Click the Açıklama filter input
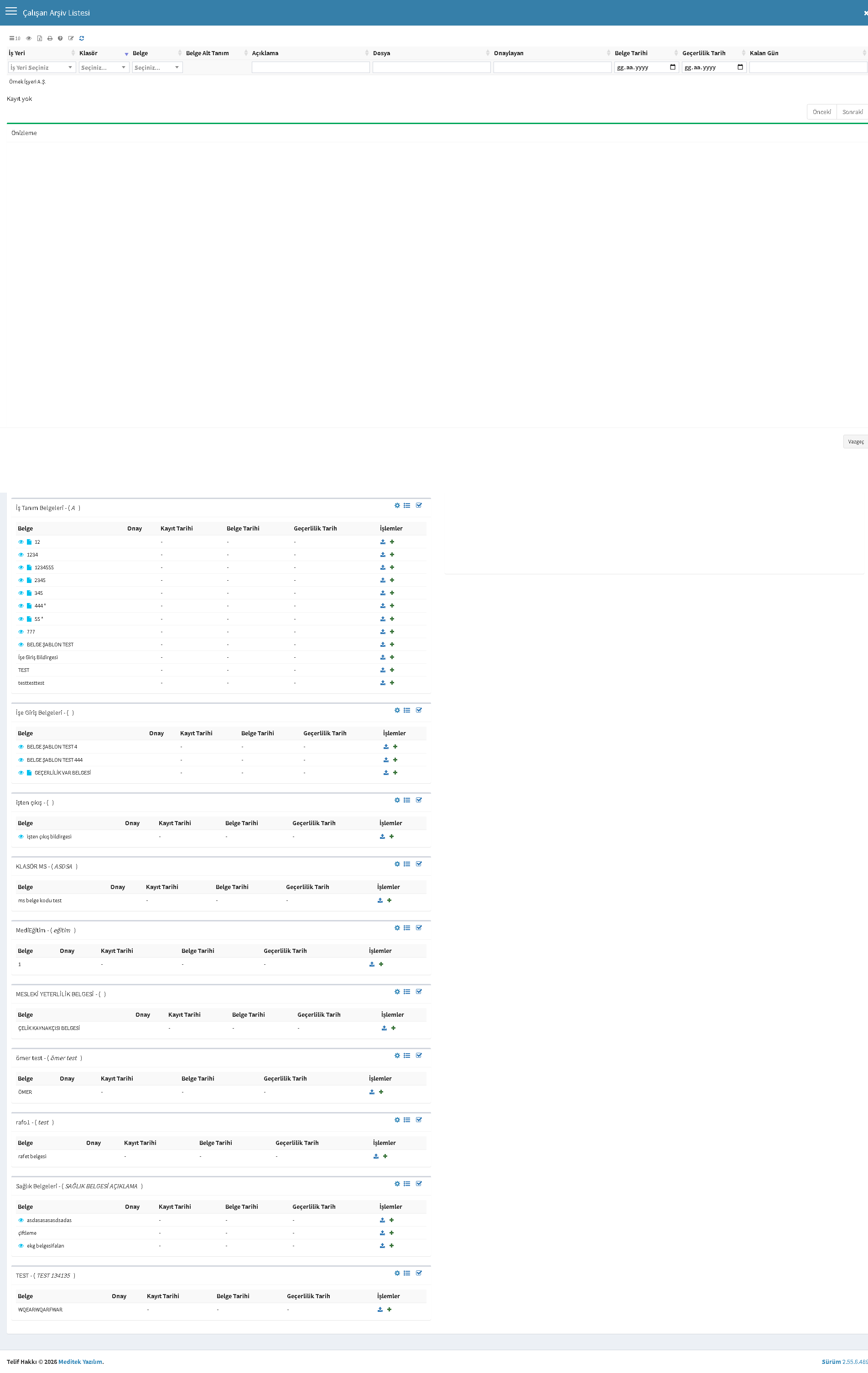 311,68
